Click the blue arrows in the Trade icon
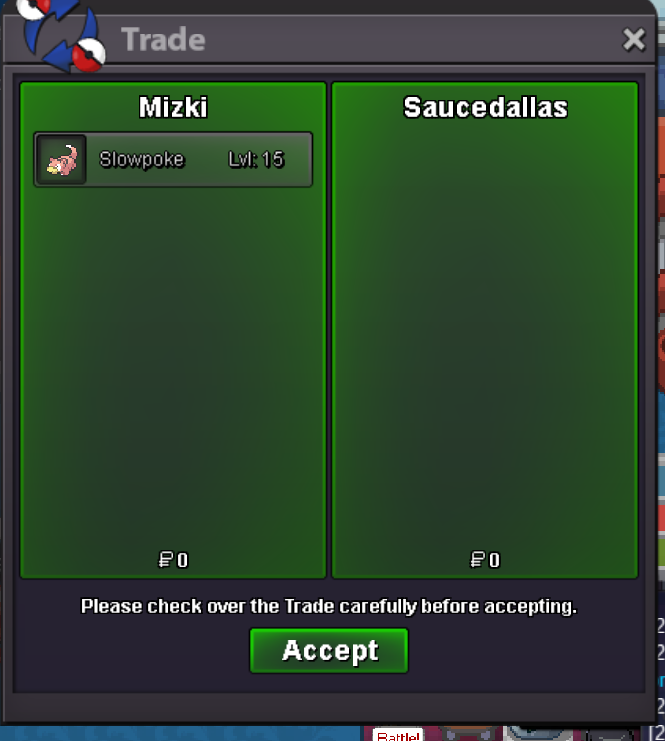The width and height of the screenshot is (665, 741). [60, 33]
